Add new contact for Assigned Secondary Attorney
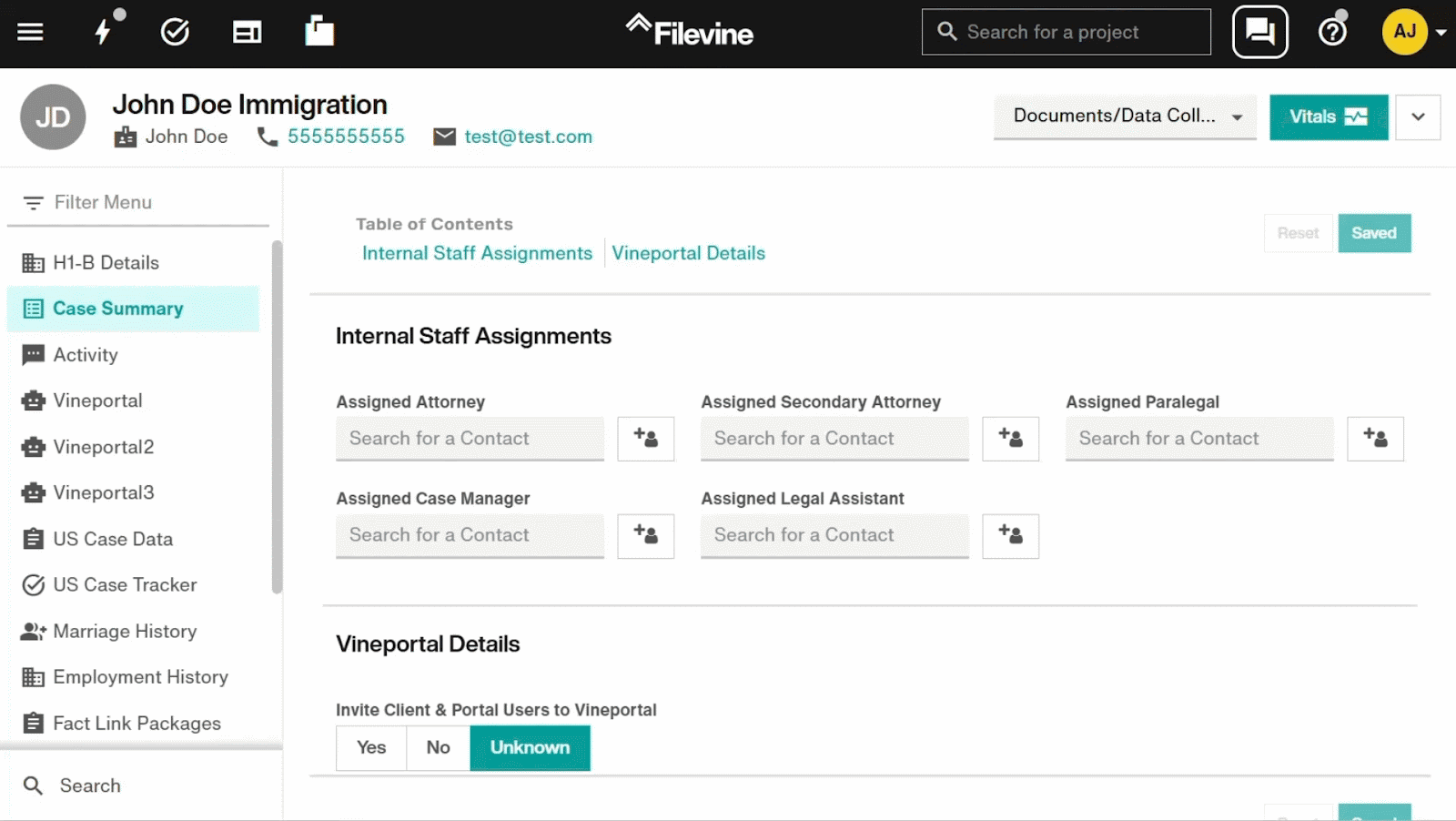 tap(1010, 439)
